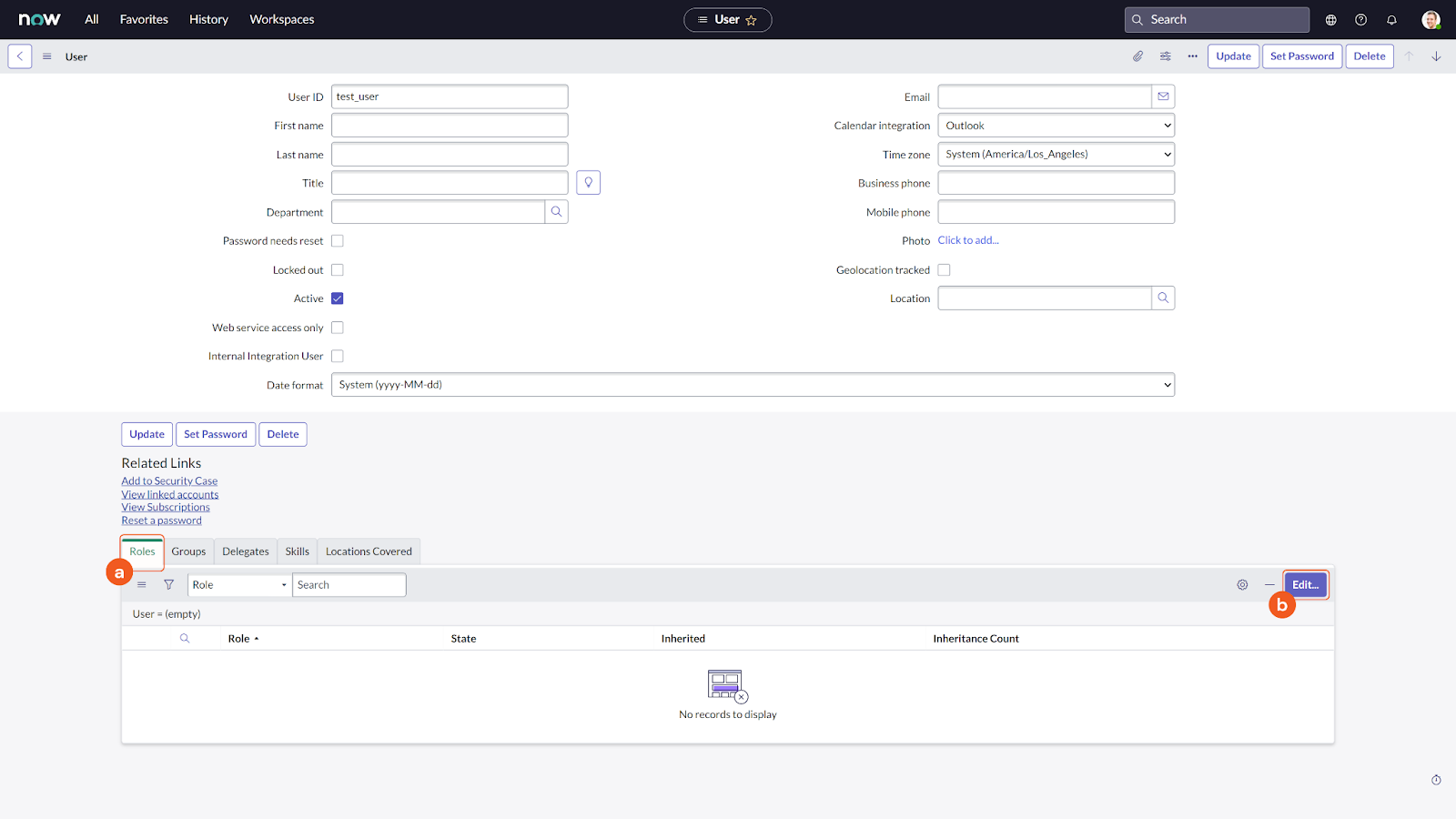Image resolution: width=1456 pixels, height=819 pixels.
Task: Click the Roles list filter funnel icon
Action: point(168,585)
